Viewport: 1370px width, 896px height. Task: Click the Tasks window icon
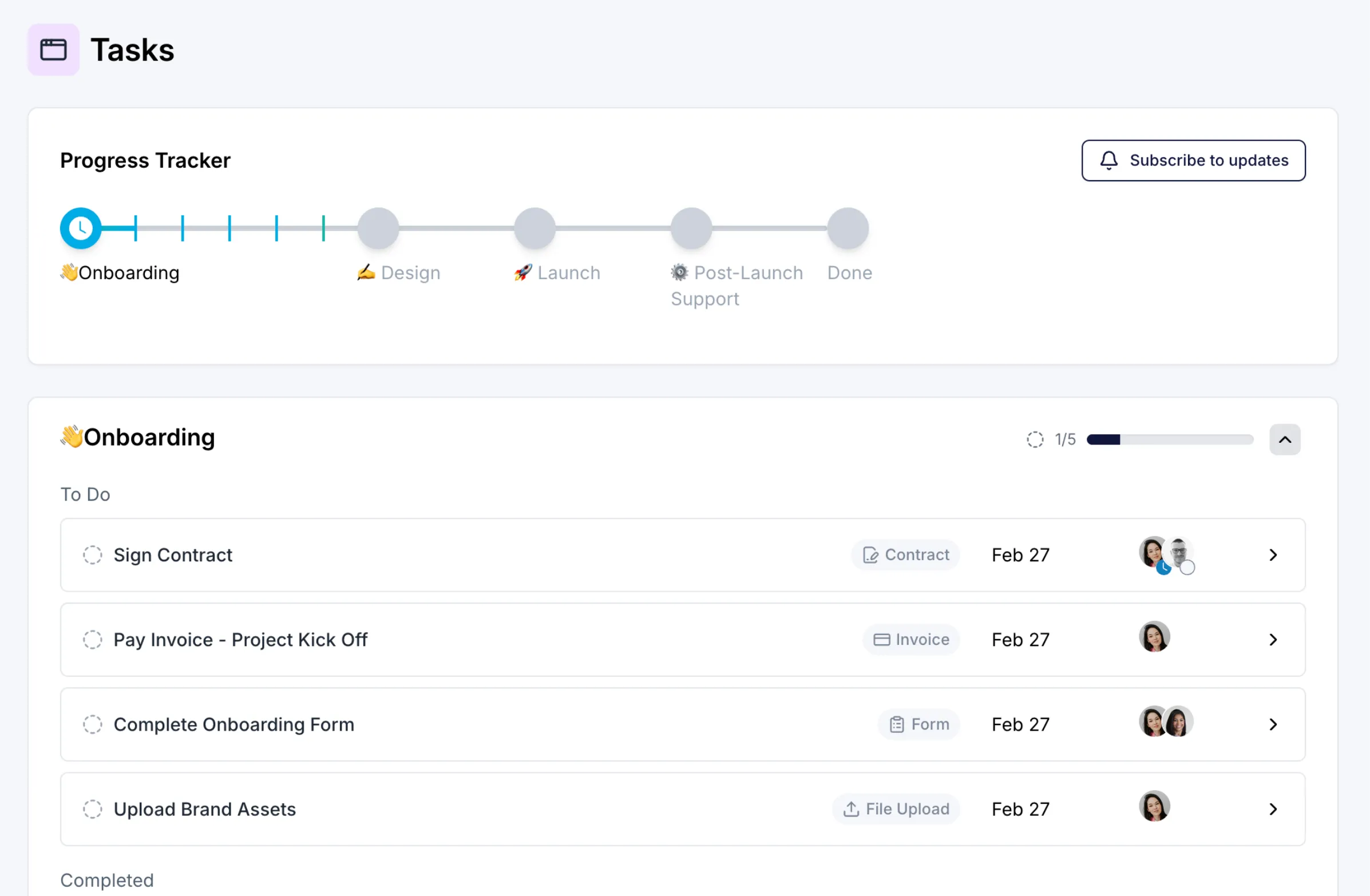coord(53,49)
